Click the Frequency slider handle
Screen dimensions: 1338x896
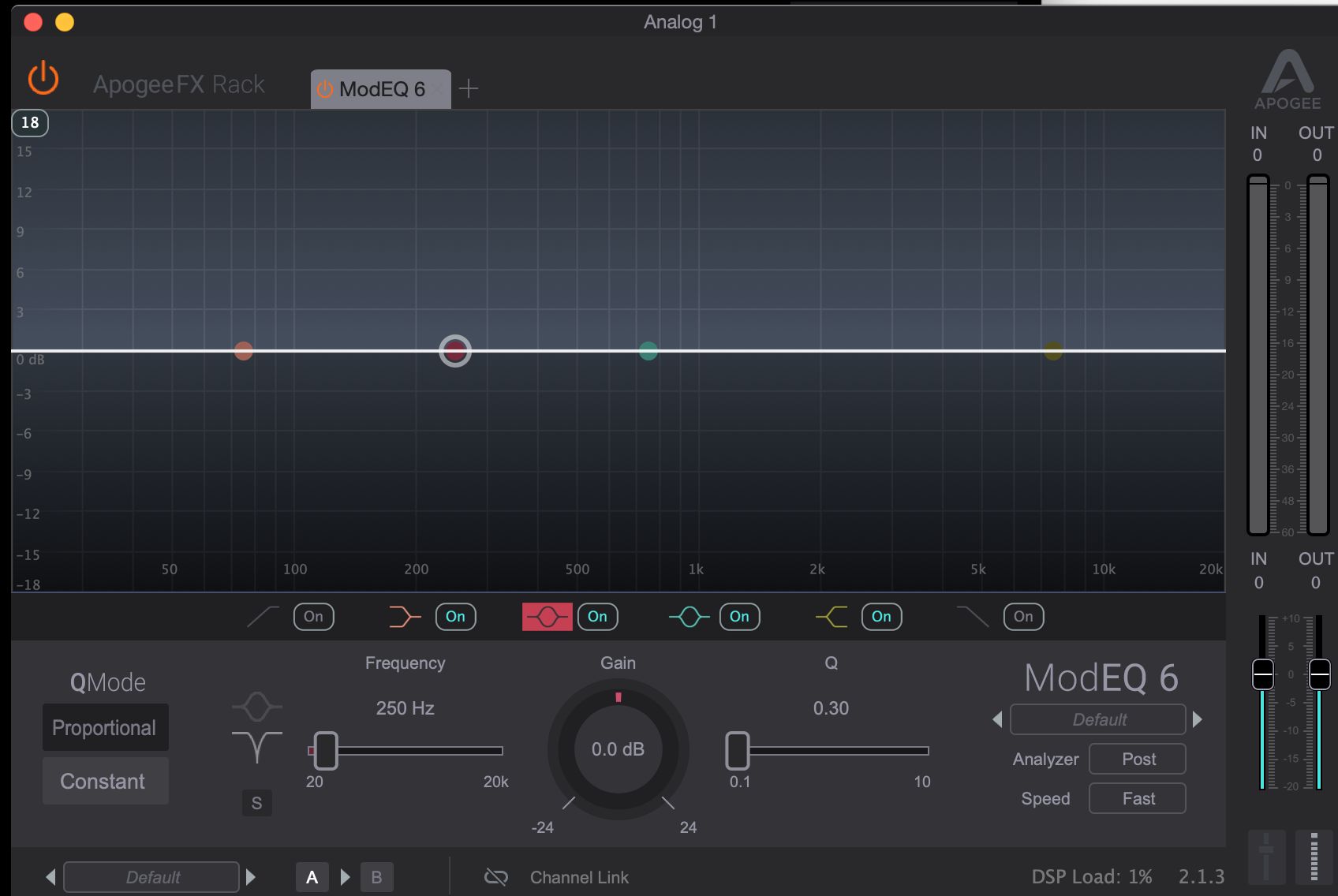(x=326, y=750)
